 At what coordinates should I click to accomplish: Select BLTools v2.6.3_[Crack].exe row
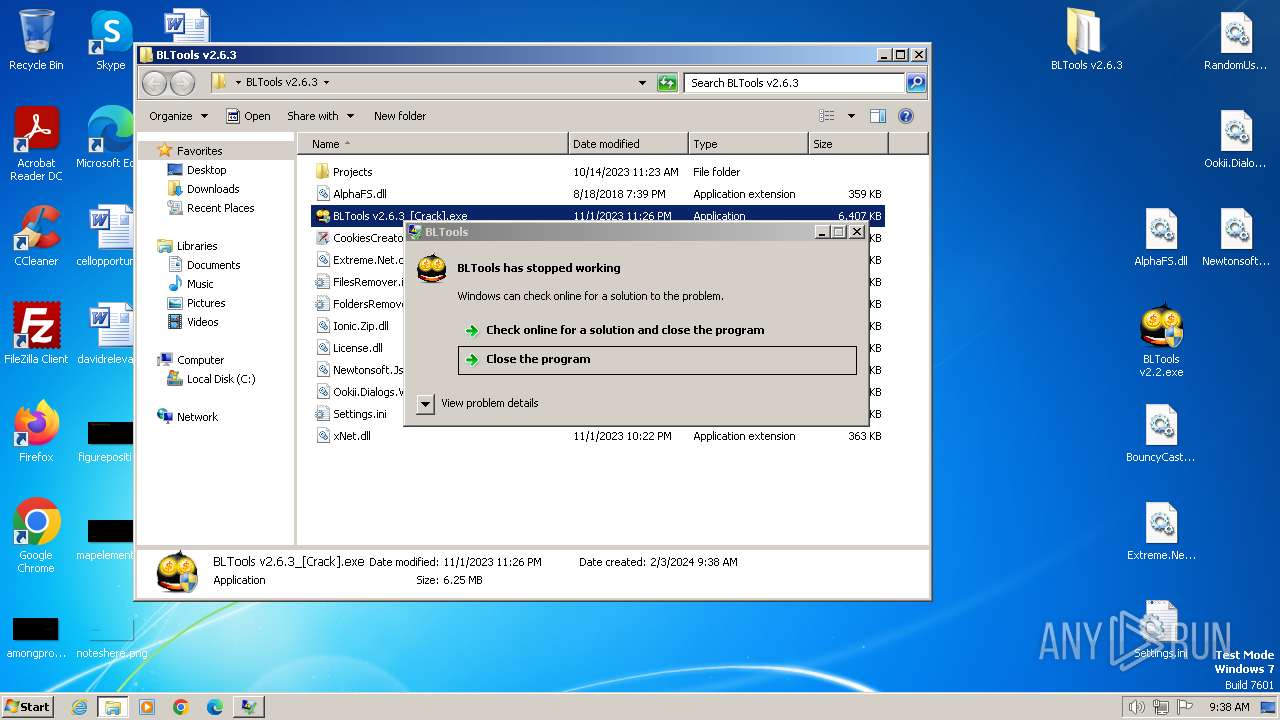click(x=598, y=216)
